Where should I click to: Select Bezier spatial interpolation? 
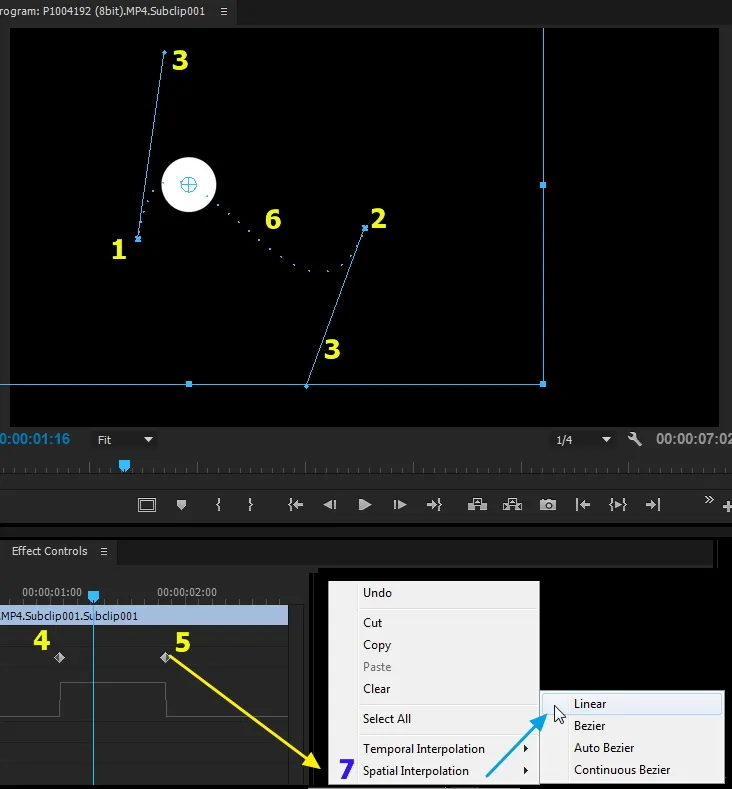click(632, 726)
